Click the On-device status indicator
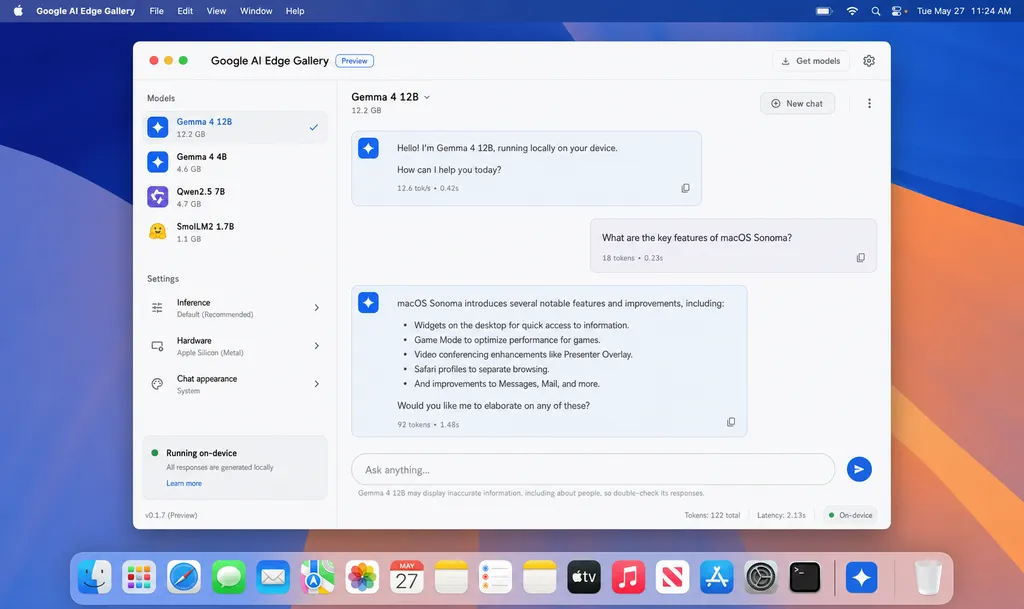 click(x=850, y=515)
